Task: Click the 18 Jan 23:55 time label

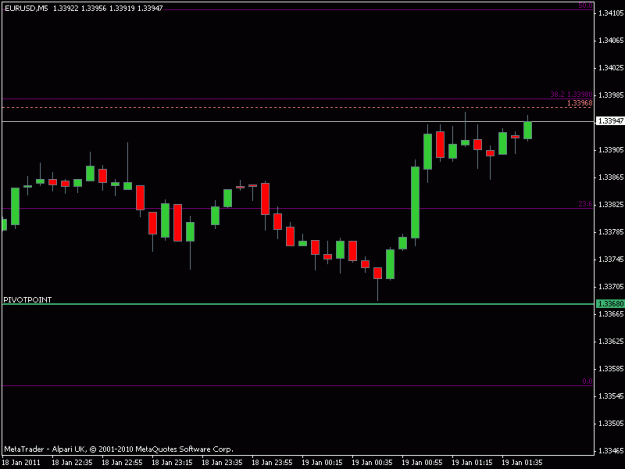Action: (x=272, y=463)
